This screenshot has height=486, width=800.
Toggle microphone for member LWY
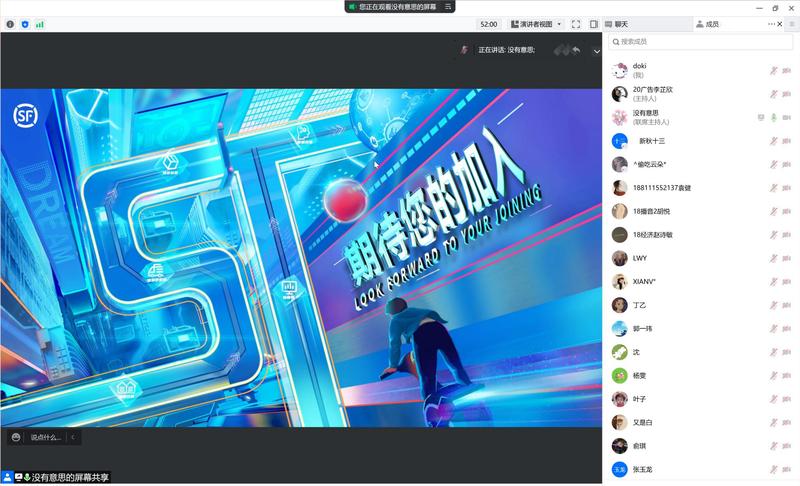[773, 258]
